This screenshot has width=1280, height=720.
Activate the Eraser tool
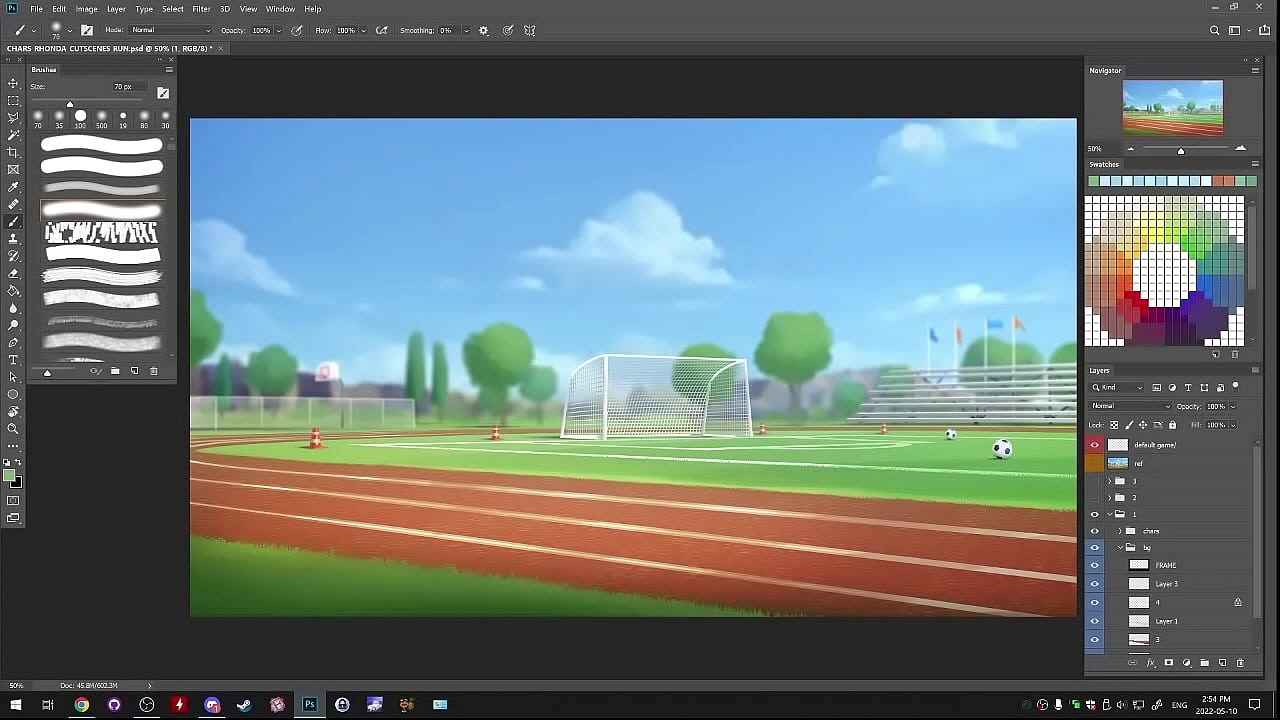pyautogui.click(x=13, y=273)
